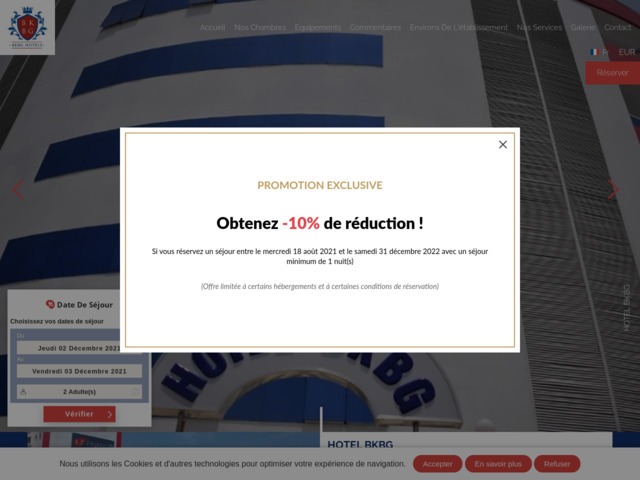Open the departure date Vendredi 03 Décembre 2021
640x480 pixels.
79,371
